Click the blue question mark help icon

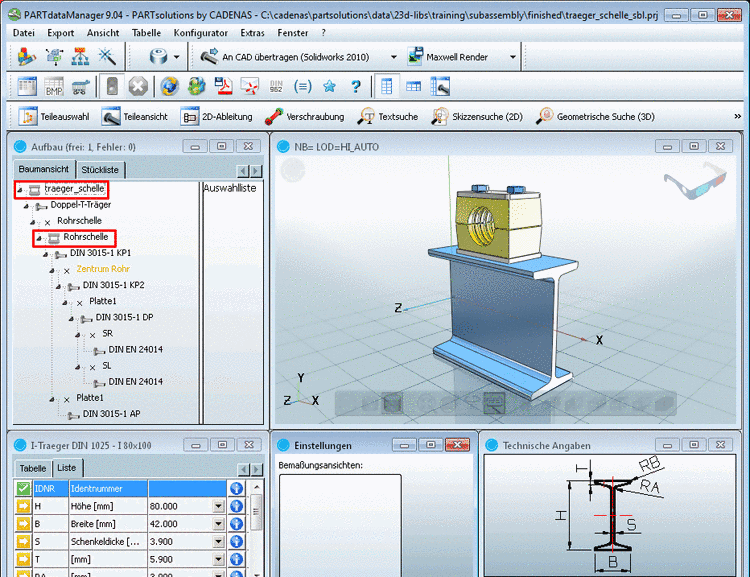coord(356,87)
